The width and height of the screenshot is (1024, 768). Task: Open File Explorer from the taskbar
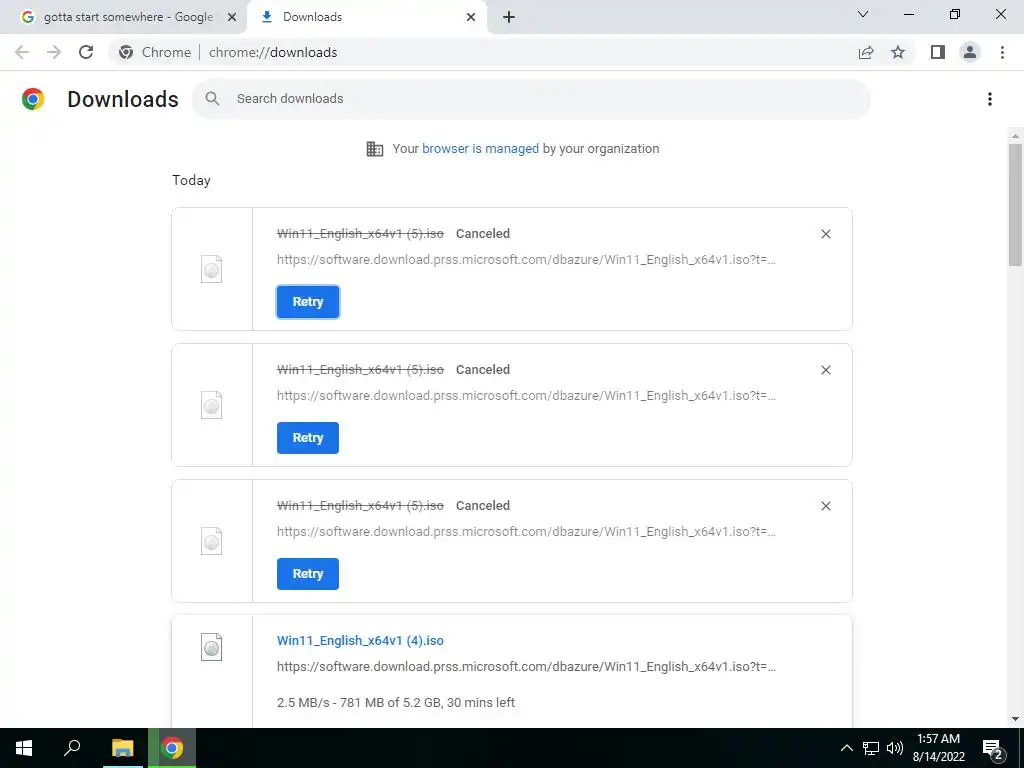coord(122,748)
